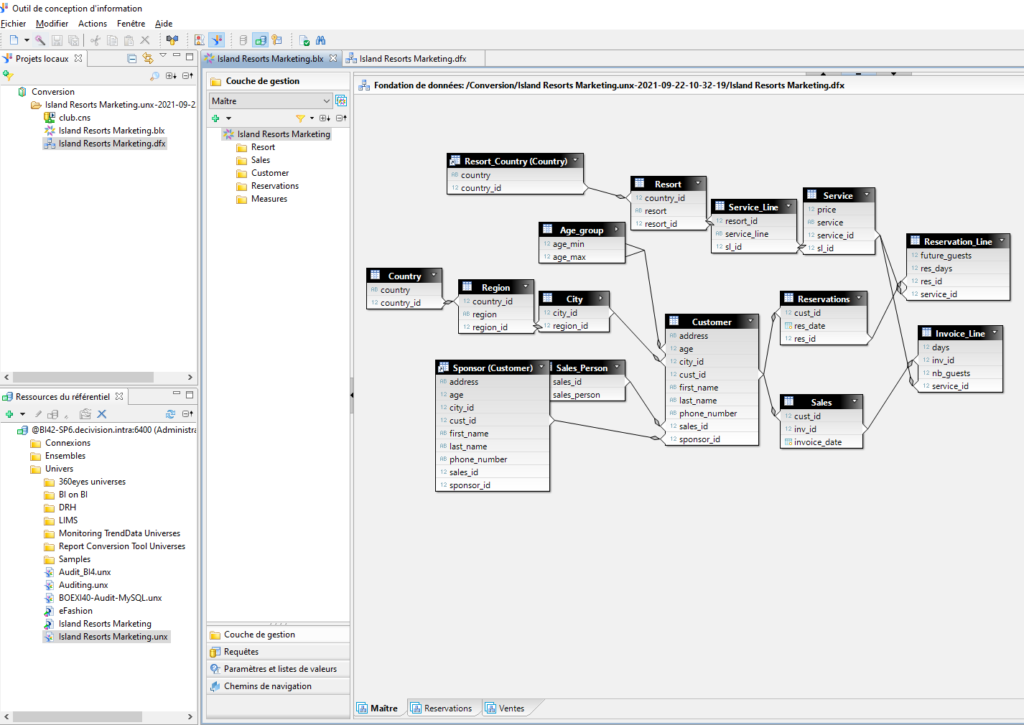Open the Invoice_Line table dropdown arrow

coord(993,333)
